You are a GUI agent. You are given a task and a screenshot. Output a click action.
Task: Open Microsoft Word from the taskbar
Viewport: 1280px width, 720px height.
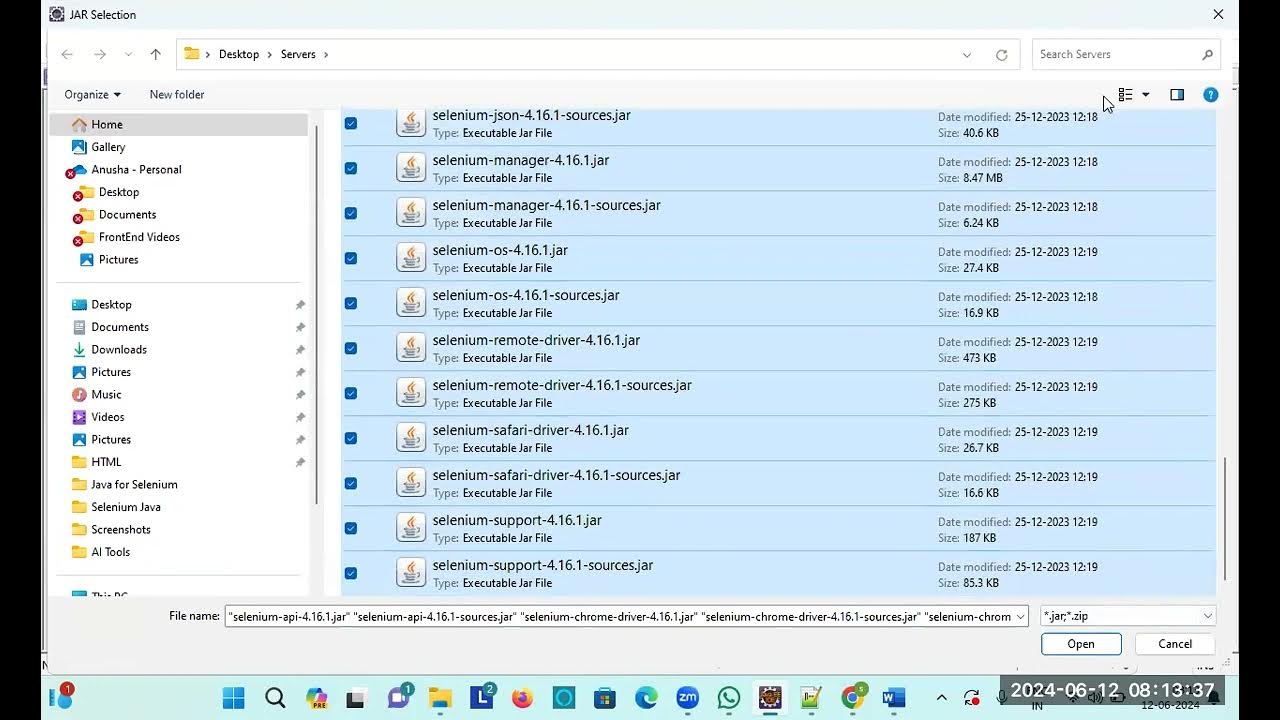point(894,698)
